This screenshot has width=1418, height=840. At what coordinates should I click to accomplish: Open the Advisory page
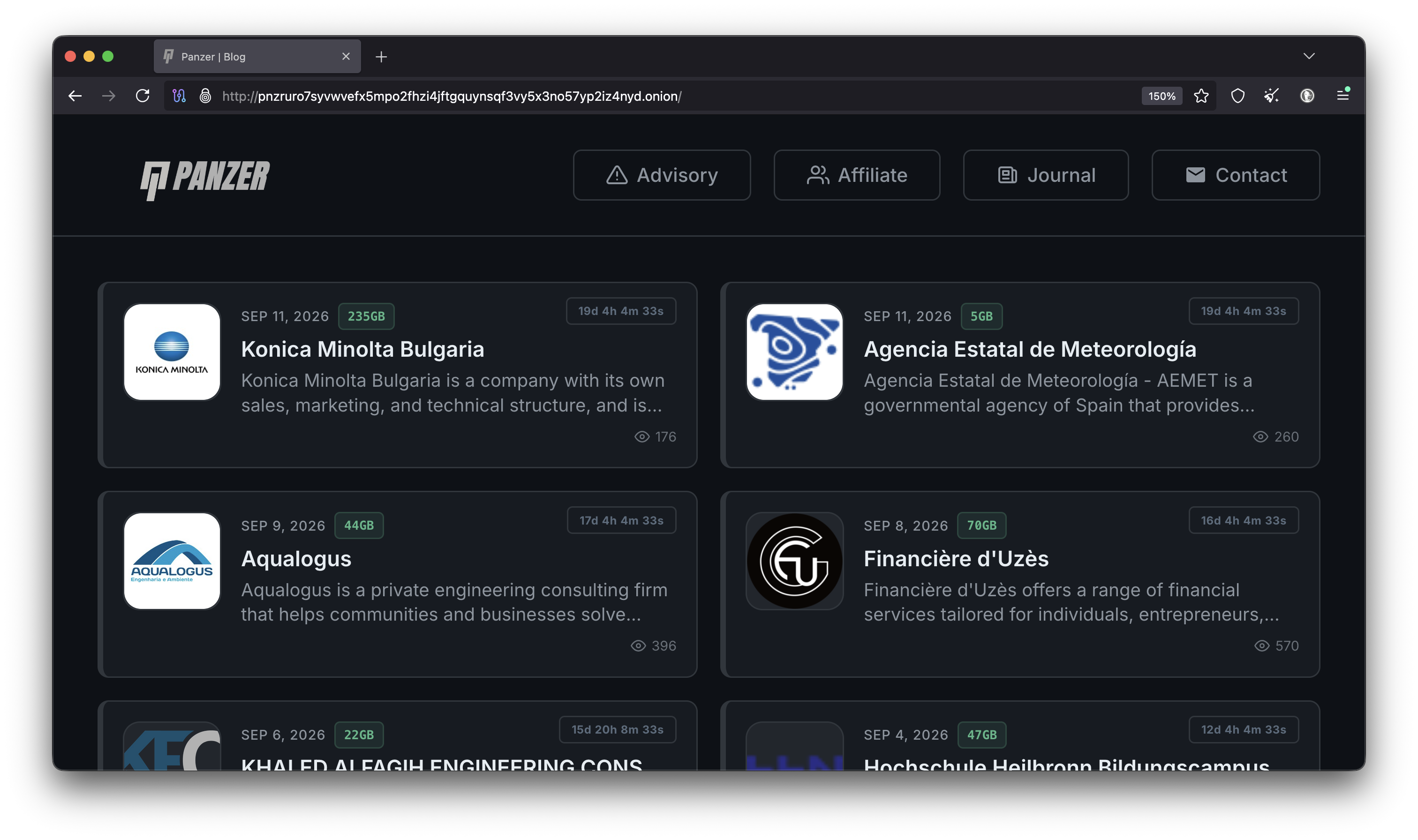click(x=662, y=175)
